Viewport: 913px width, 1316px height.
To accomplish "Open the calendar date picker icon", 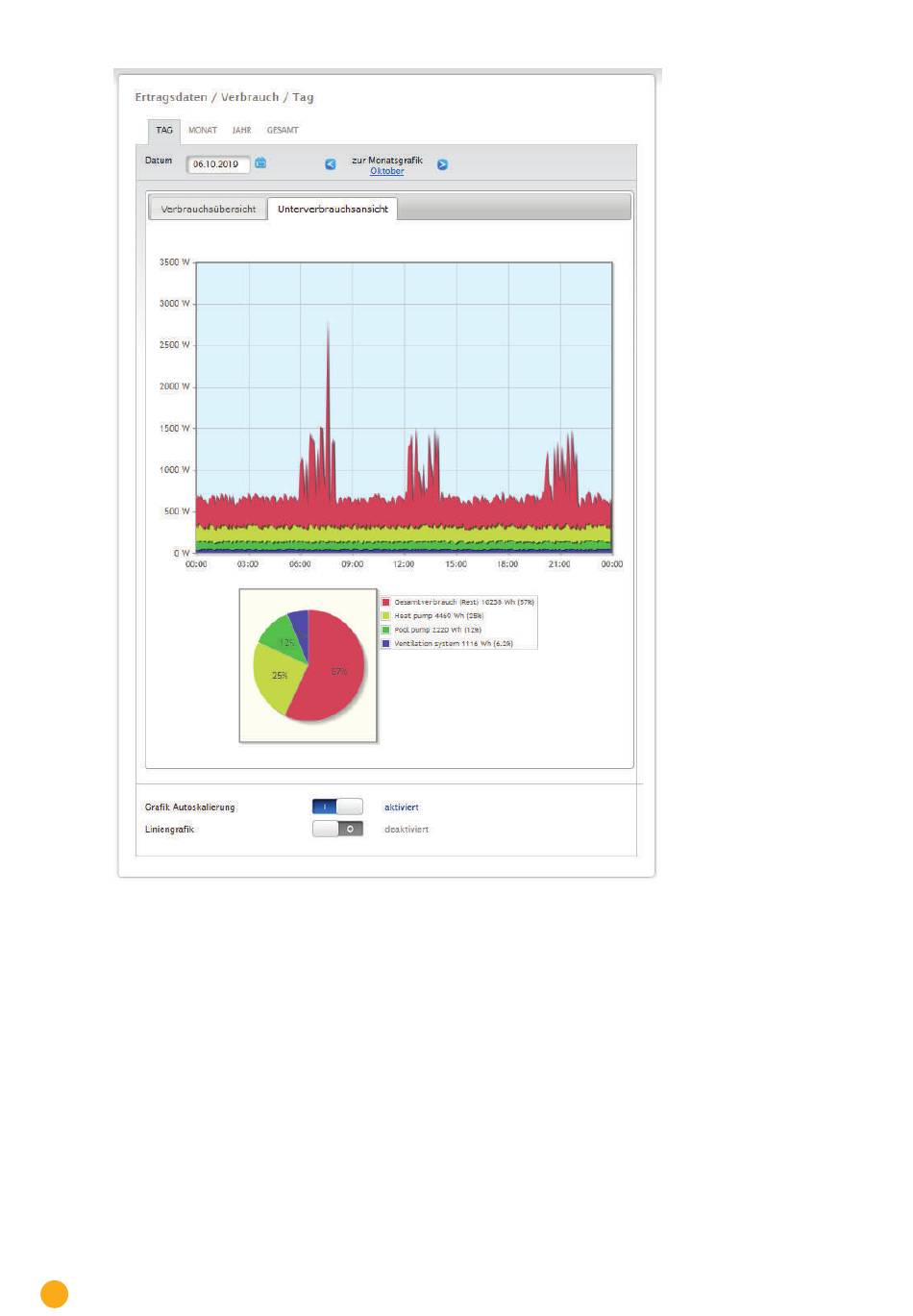I will click(260, 163).
